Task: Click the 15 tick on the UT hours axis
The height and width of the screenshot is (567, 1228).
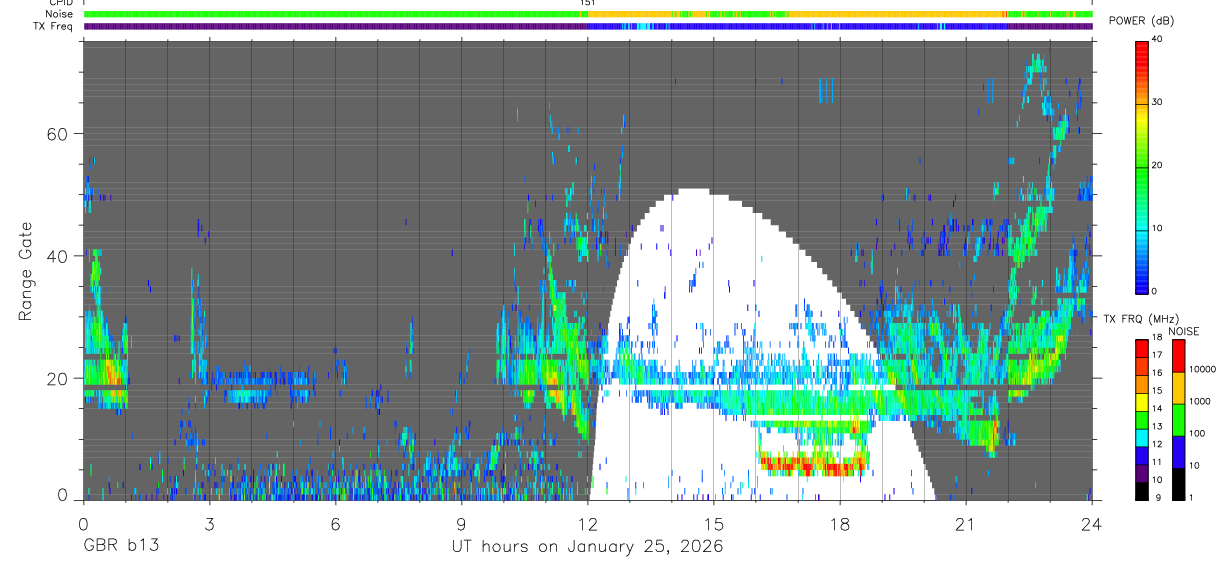Action: coord(713,524)
